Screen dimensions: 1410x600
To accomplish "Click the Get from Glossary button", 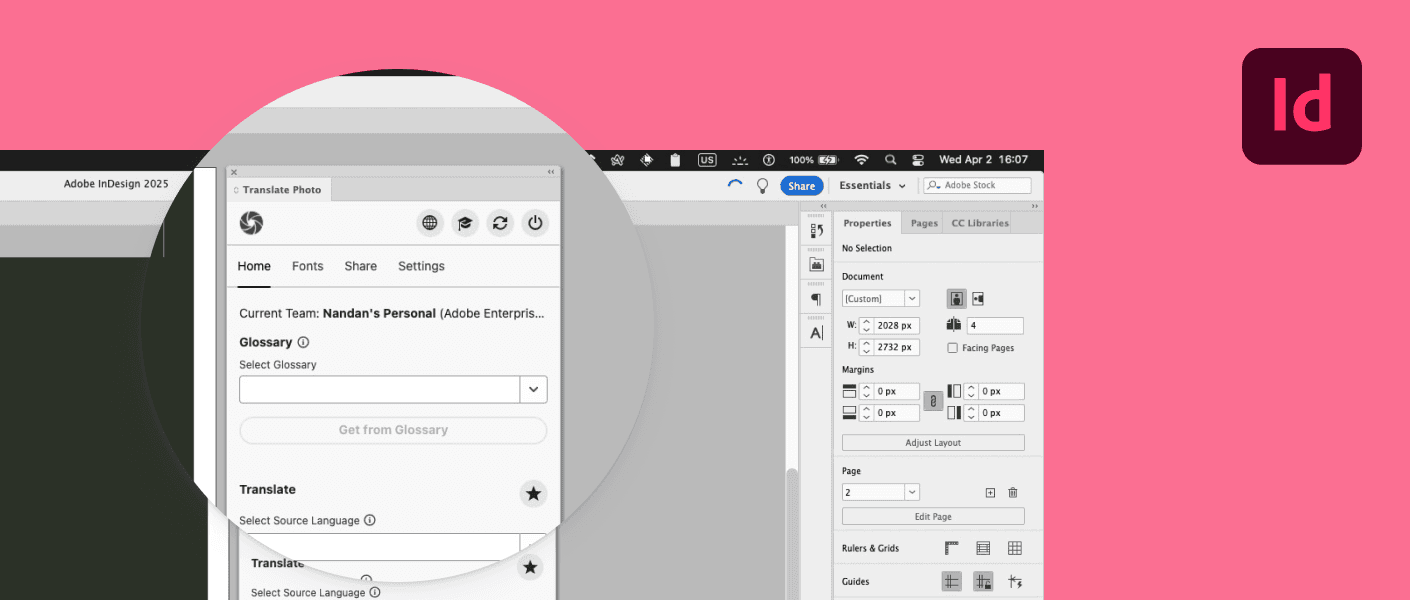I will [393, 430].
